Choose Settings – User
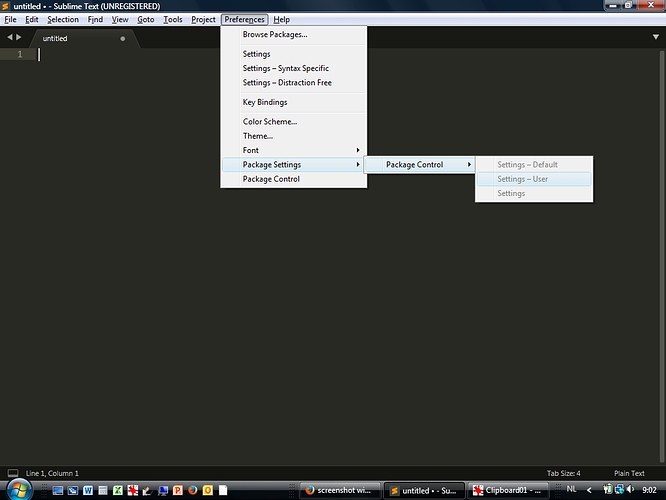Screen dimensions: 666x500 [534, 179]
